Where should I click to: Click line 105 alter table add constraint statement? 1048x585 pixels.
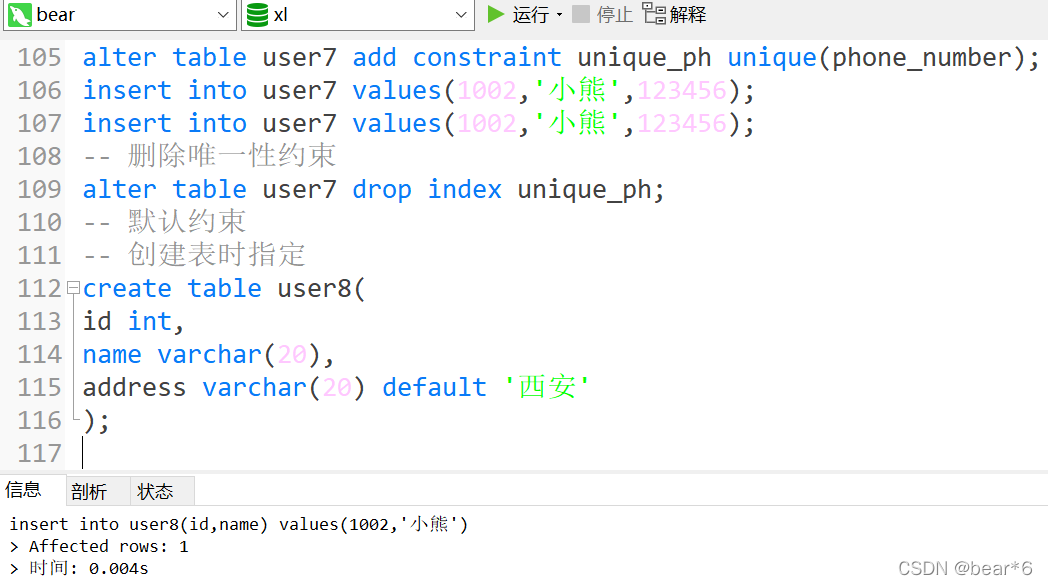[560, 58]
